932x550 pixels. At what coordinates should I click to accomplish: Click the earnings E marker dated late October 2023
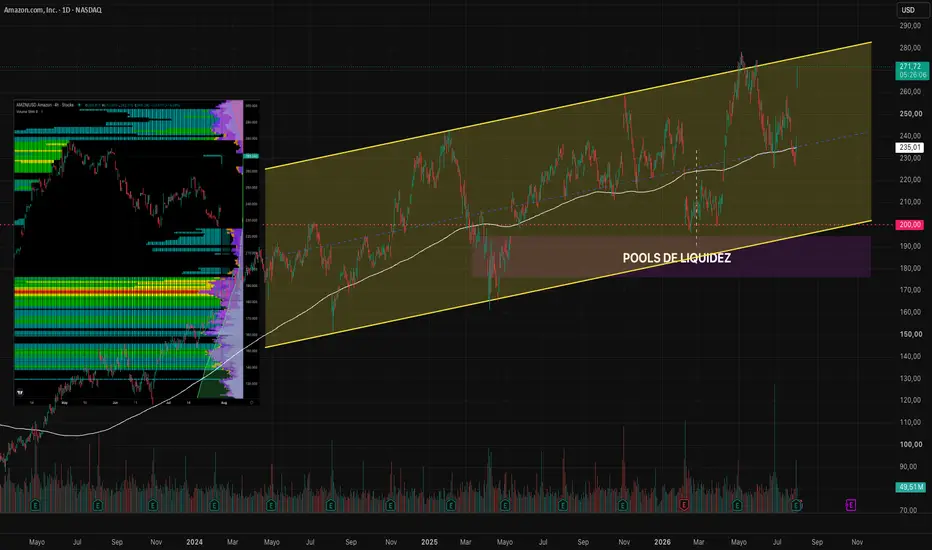[x=153, y=505]
